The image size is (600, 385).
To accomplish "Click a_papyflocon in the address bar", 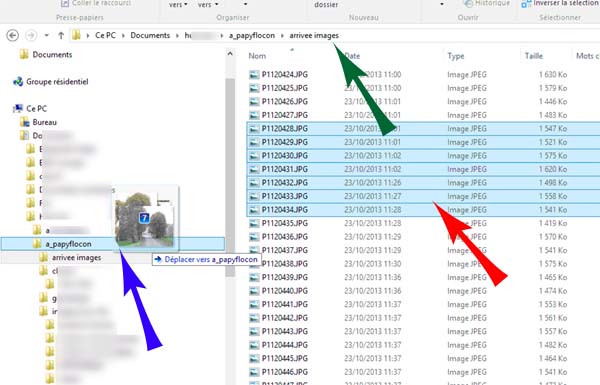I will tap(252, 35).
